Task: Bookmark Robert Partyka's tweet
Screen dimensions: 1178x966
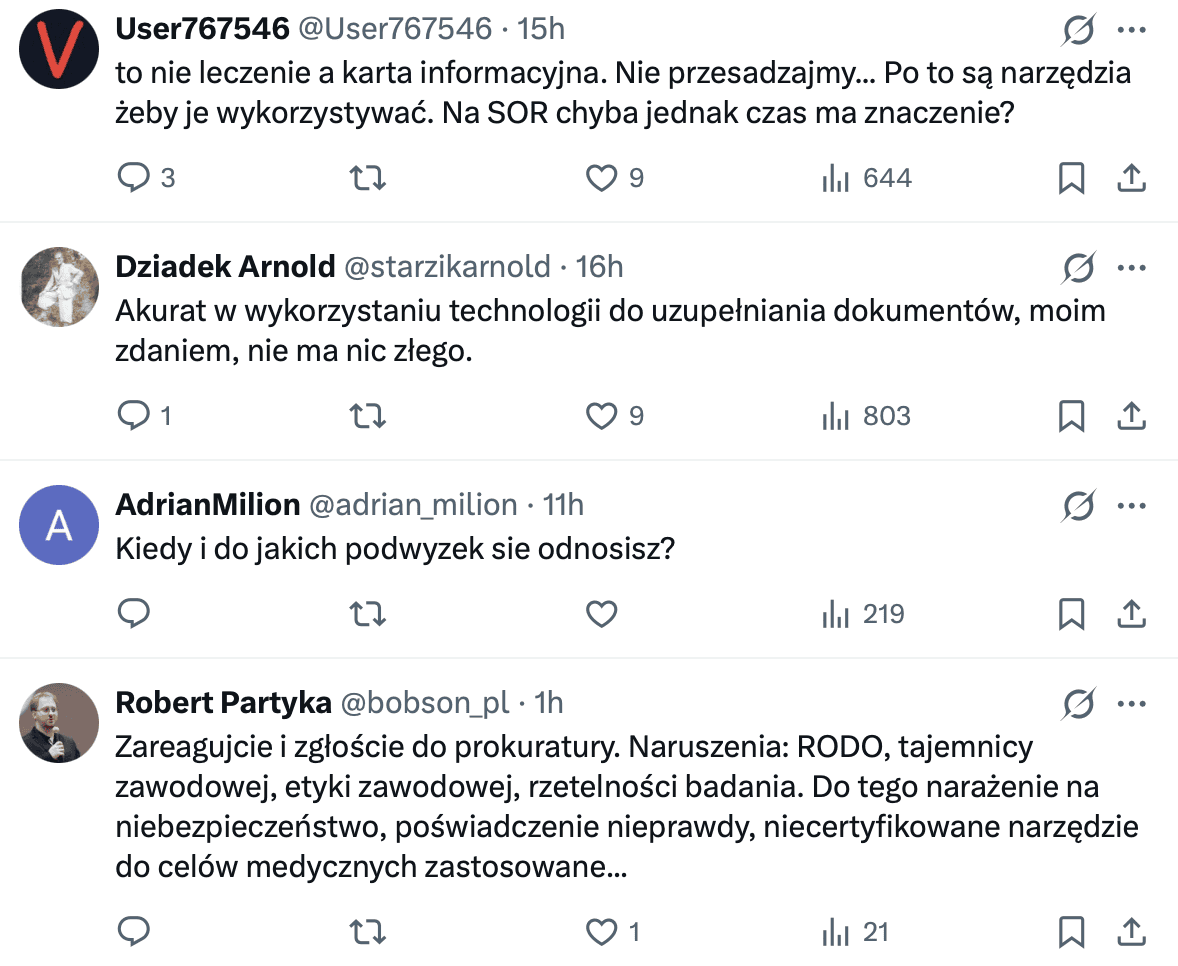Action: [1073, 932]
